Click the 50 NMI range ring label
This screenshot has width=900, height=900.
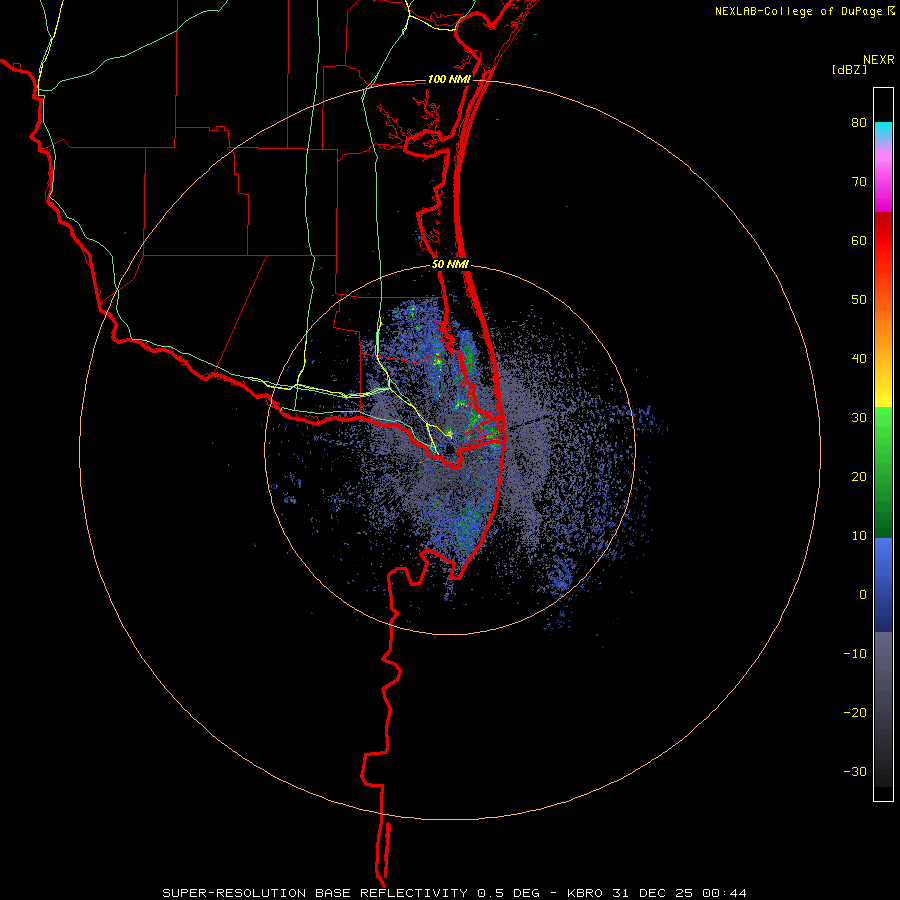(451, 265)
